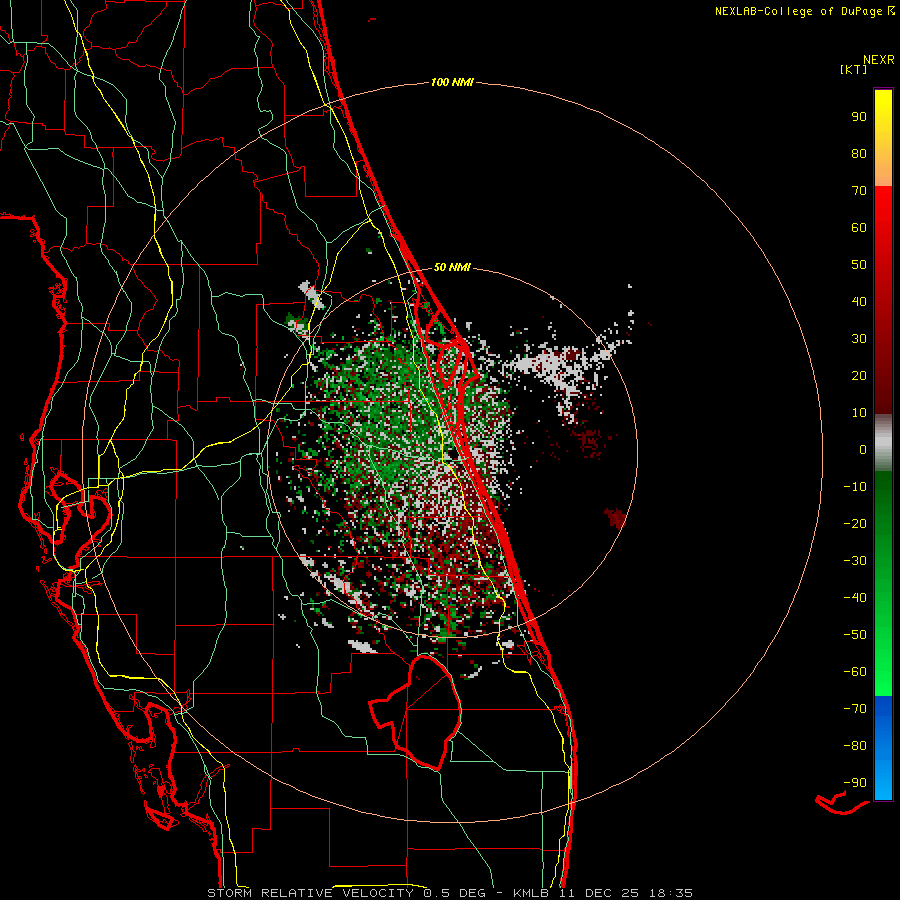900x900 pixels.
Task: Select the 100 NMI range ring label
Action: point(452,83)
